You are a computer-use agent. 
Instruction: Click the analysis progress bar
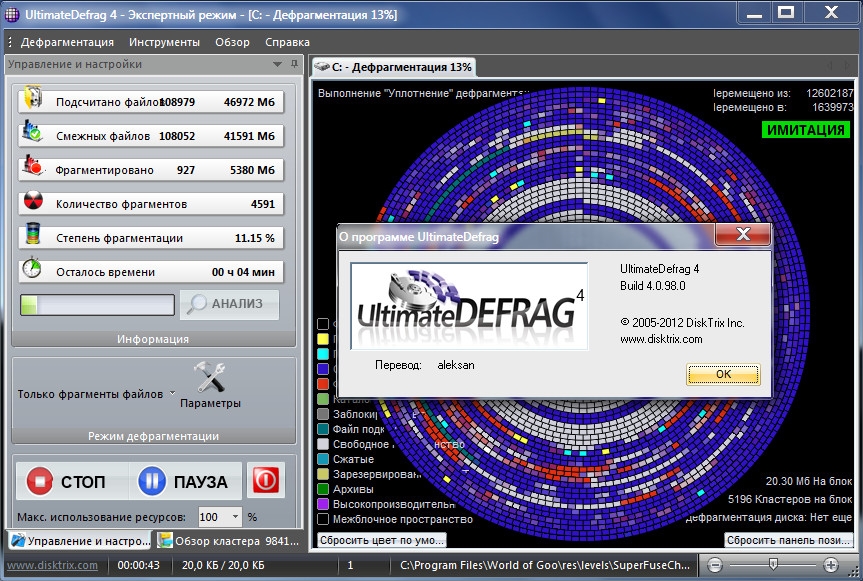click(x=97, y=304)
